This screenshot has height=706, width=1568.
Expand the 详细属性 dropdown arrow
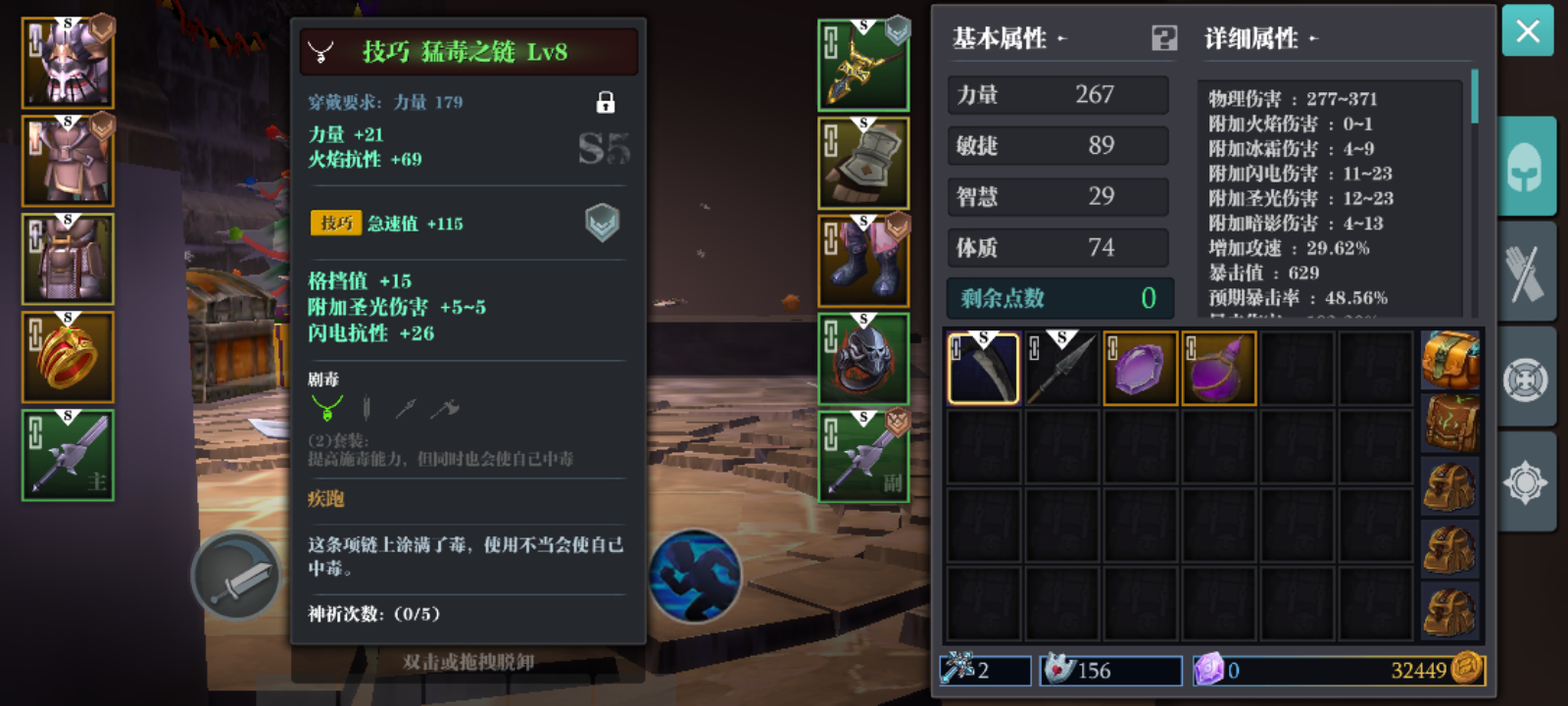pyautogui.click(x=1313, y=39)
